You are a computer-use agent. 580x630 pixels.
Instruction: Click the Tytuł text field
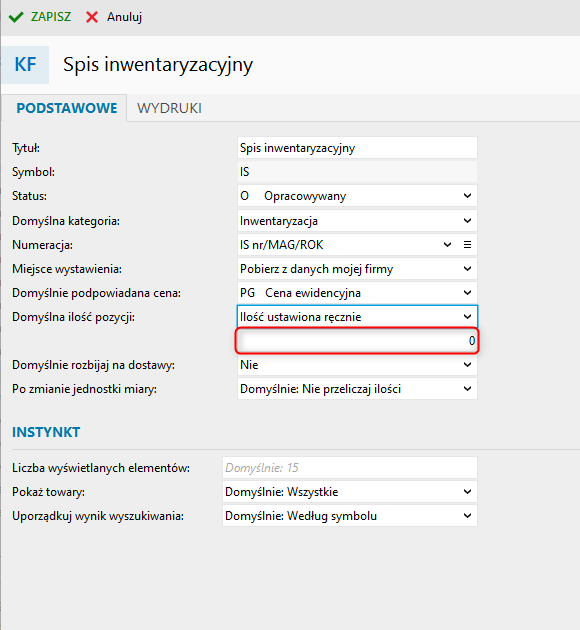[357, 148]
